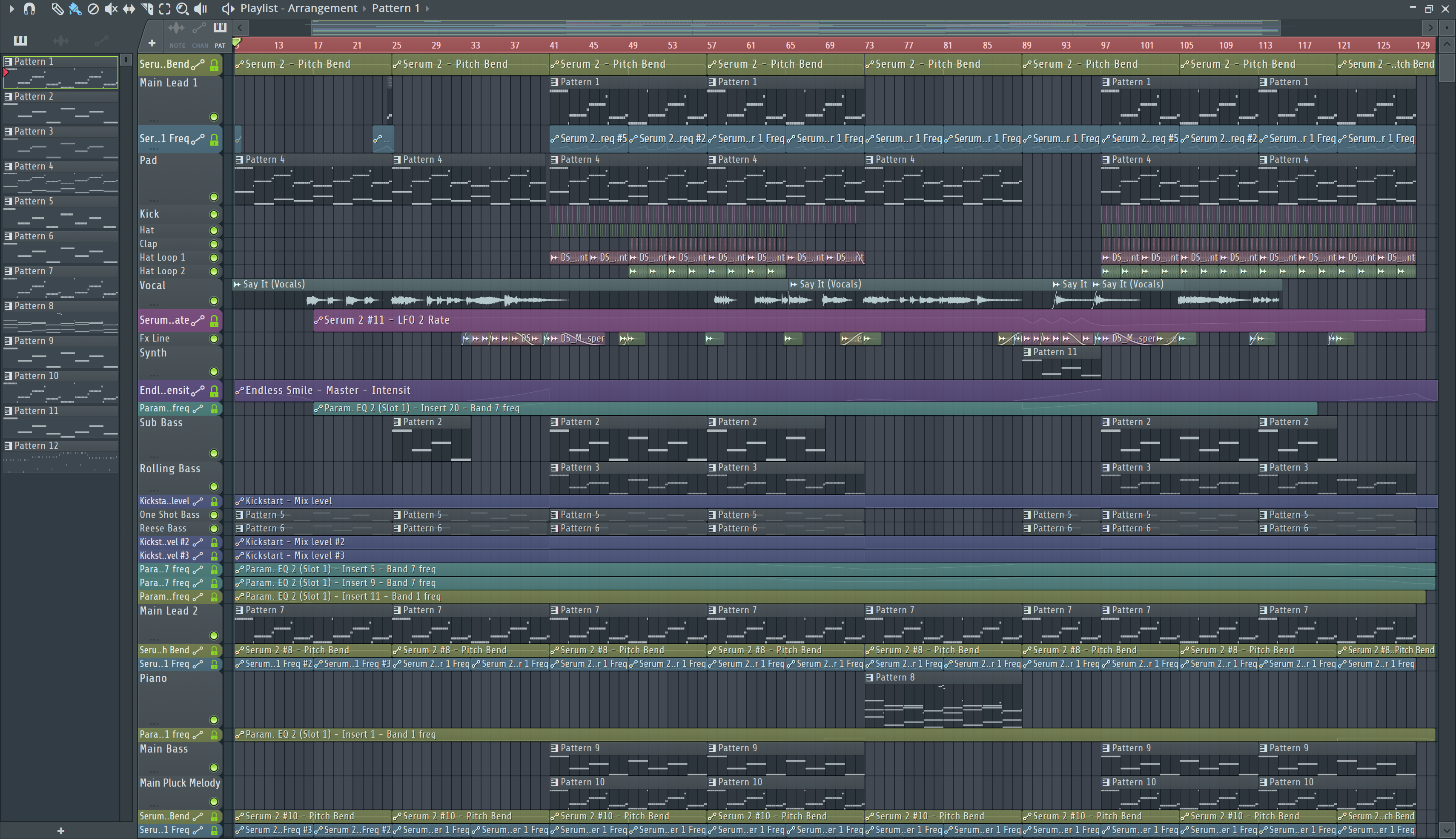Screen dimensions: 1456x839
Task: Show patterns in picker panel
Action: coord(20,40)
